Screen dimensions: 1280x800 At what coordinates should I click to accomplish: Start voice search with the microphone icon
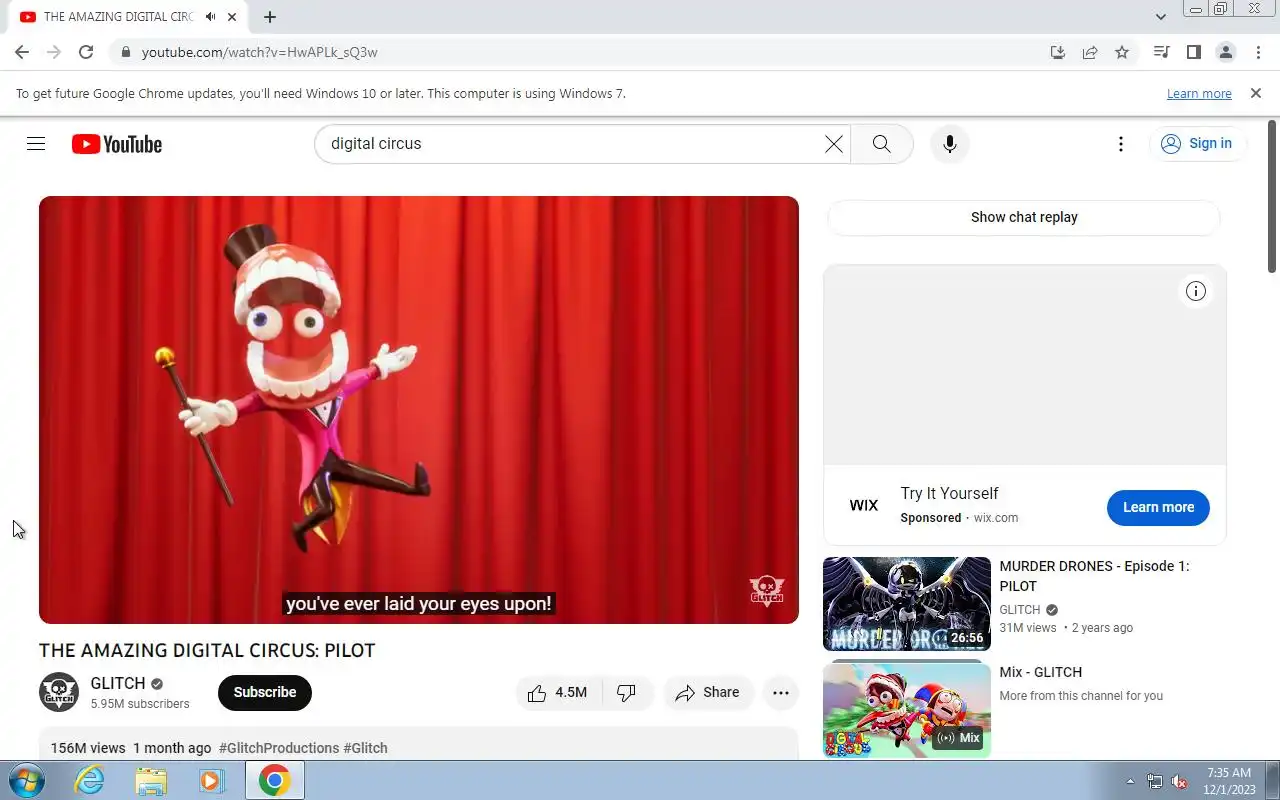pyautogui.click(x=950, y=144)
